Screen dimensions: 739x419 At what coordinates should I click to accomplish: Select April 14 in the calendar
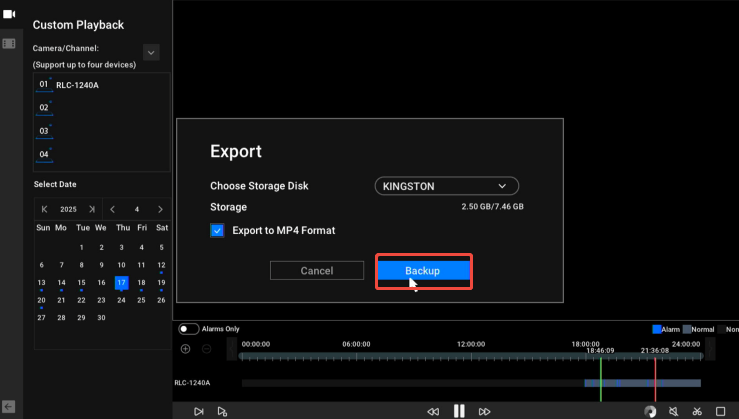61,282
